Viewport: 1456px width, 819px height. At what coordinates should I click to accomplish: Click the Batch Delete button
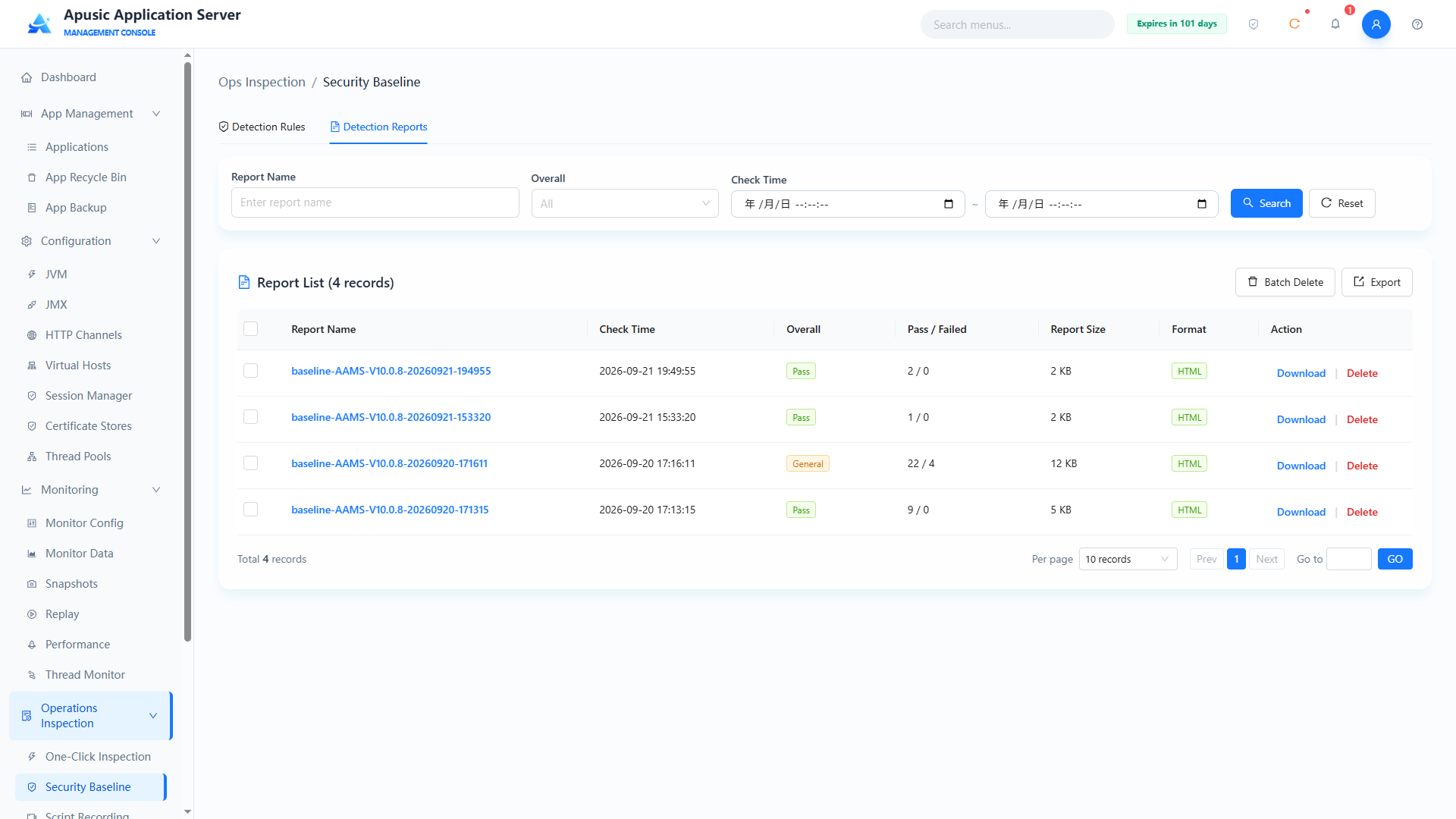coord(1285,282)
